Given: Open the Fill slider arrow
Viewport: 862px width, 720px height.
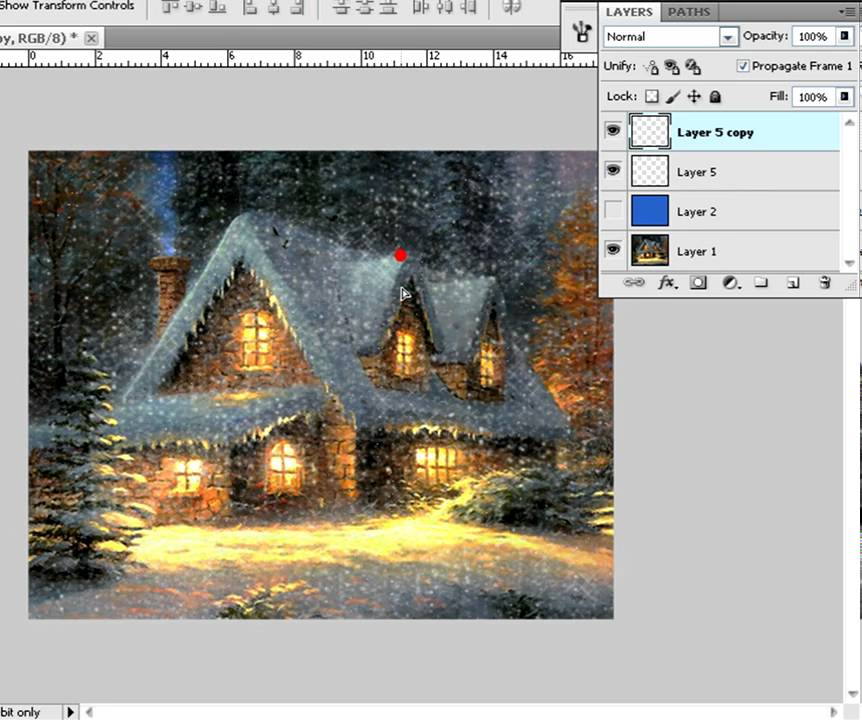Looking at the screenshot, I should point(844,97).
